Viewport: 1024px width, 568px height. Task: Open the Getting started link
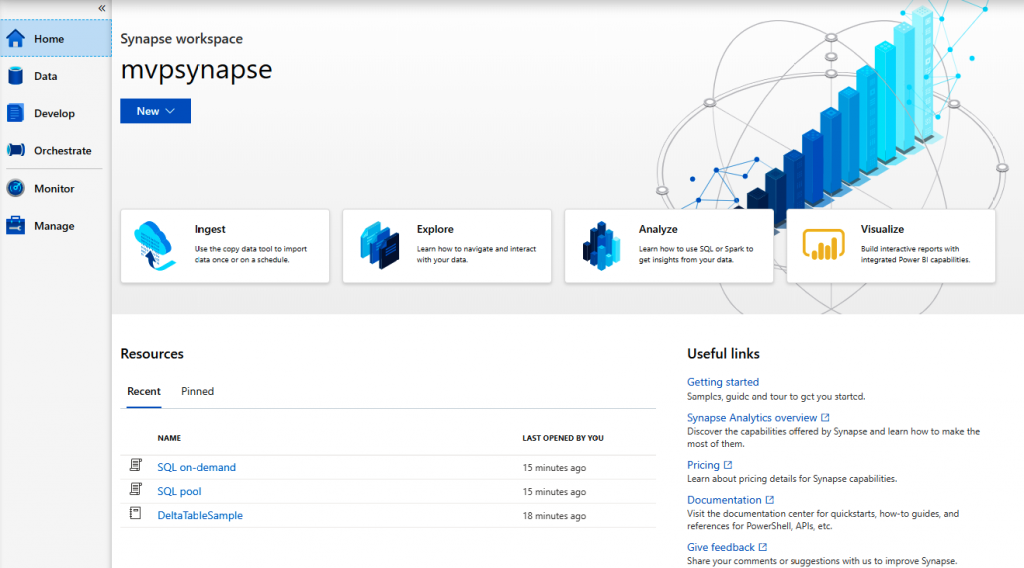click(722, 382)
